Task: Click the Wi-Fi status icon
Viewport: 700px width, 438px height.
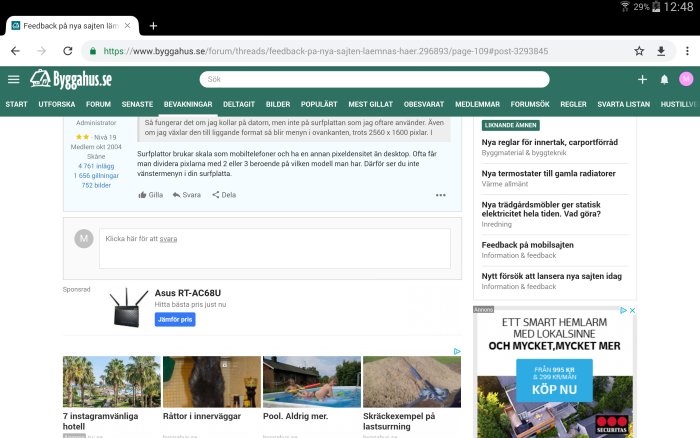Action: tap(625, 7)
